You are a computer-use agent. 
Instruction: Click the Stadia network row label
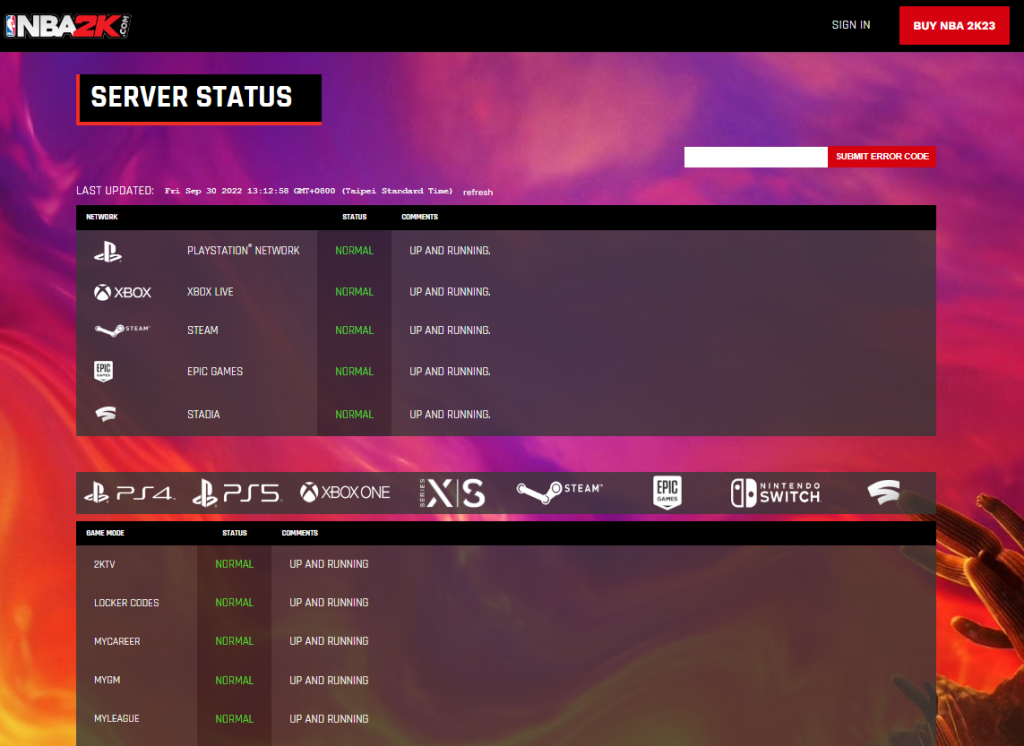pos(204,414)
